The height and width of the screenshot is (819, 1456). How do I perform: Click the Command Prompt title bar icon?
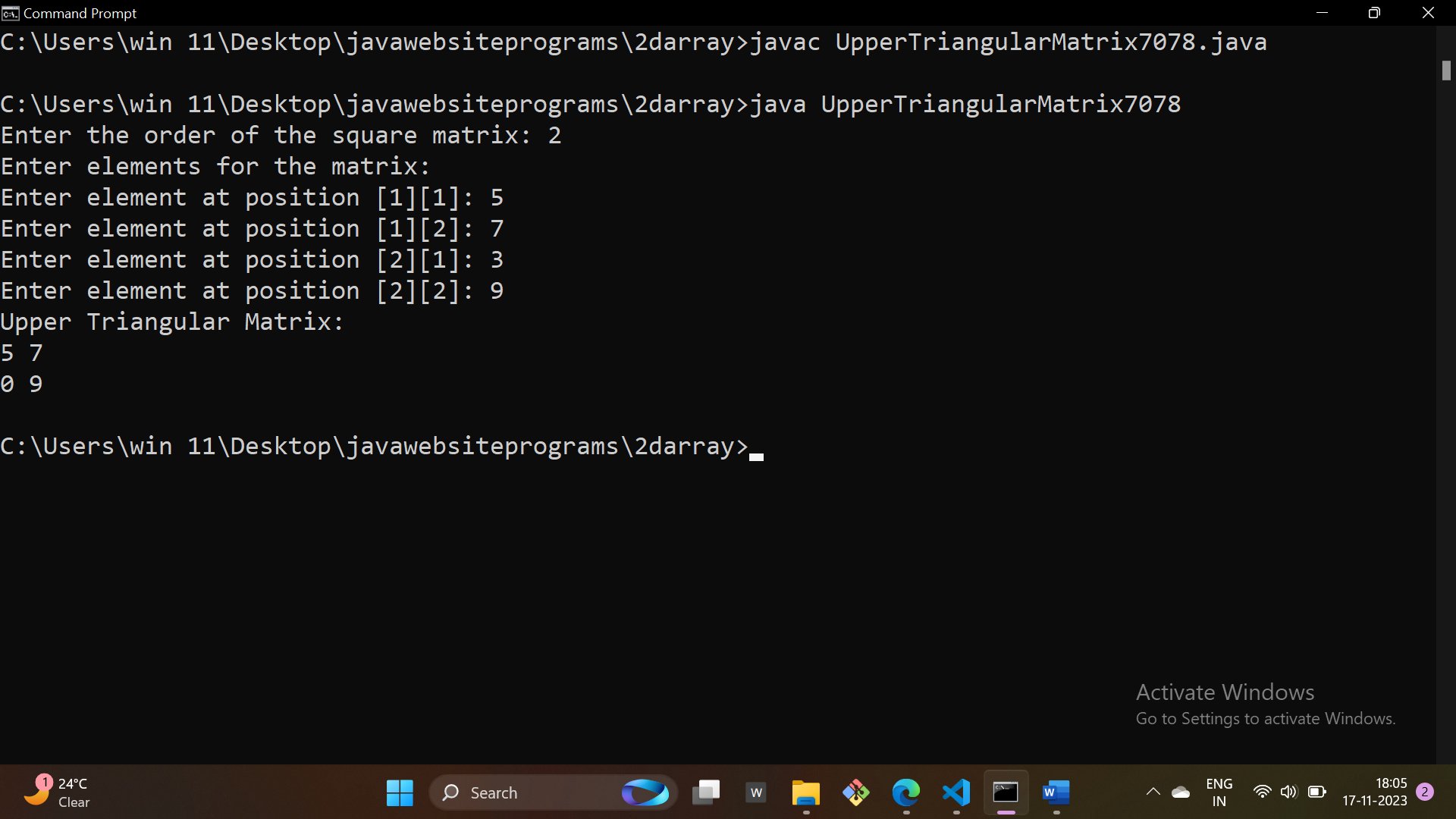pos(10,13)
